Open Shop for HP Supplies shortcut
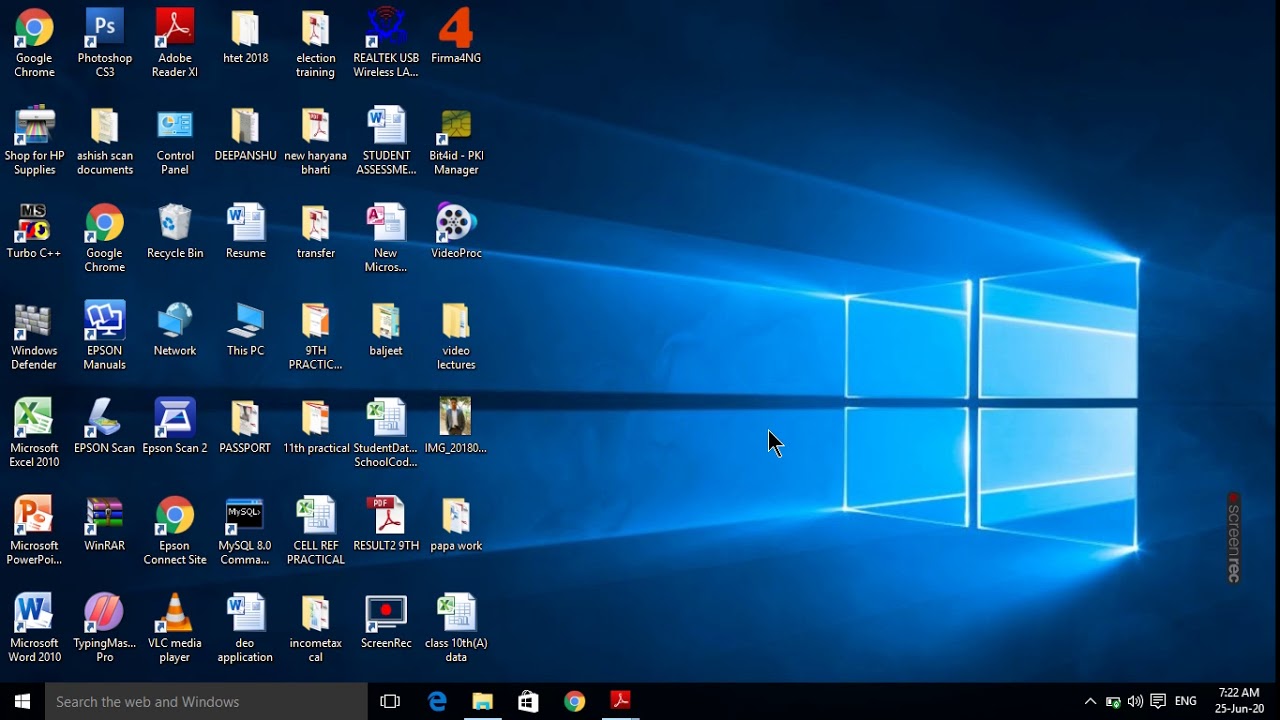Viewport: 1280px width, 720px height. (x=34, y=140)
